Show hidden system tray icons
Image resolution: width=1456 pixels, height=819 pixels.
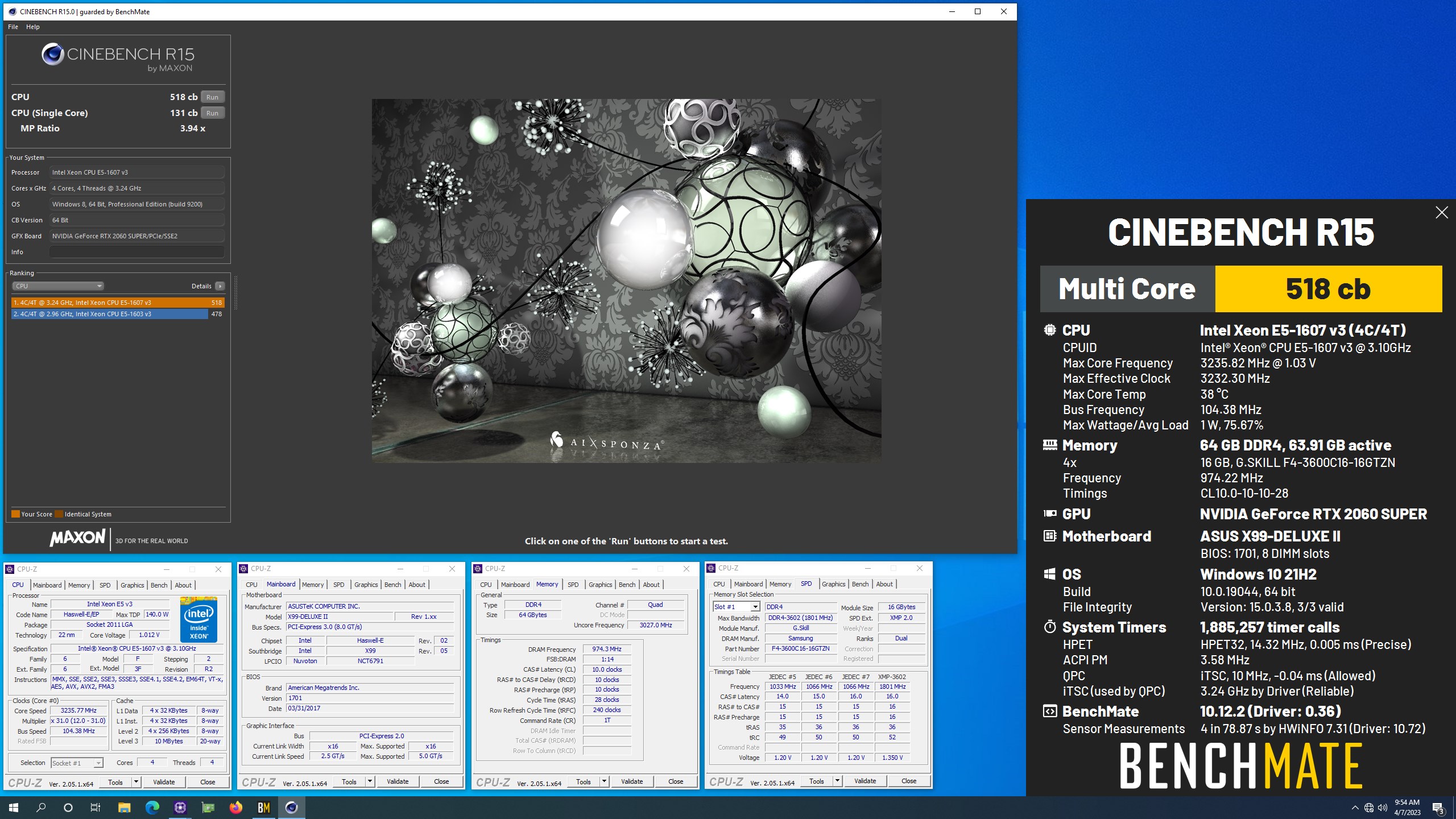(1355, 808)
